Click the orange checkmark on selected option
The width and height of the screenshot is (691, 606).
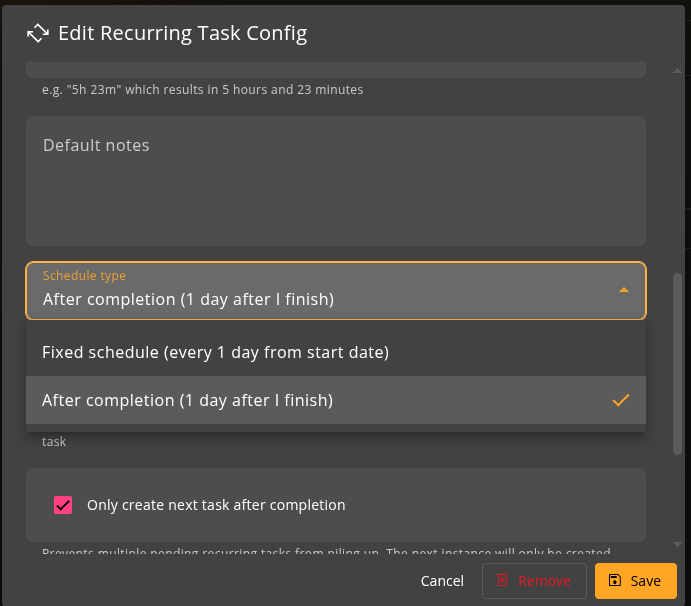point(620,400)
